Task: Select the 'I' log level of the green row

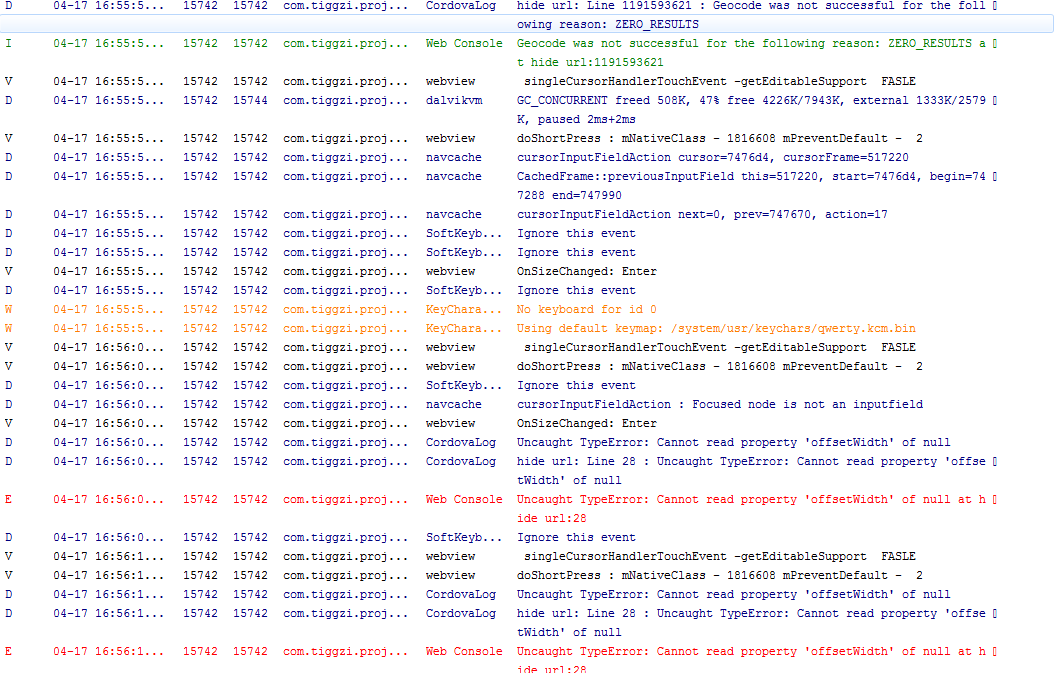Action: [x=9, y=43]
